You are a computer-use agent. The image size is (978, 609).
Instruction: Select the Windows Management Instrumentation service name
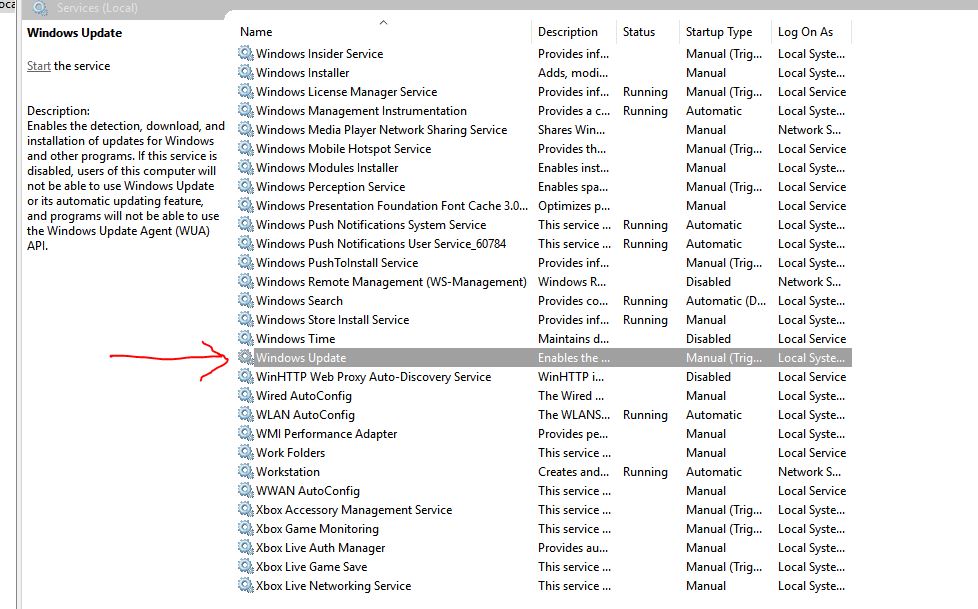[361, 110]
